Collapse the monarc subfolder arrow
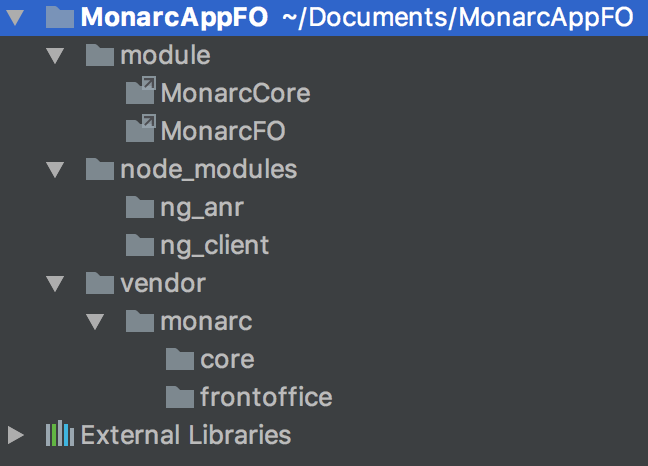 pyautogui.click(x=95, y=322)
